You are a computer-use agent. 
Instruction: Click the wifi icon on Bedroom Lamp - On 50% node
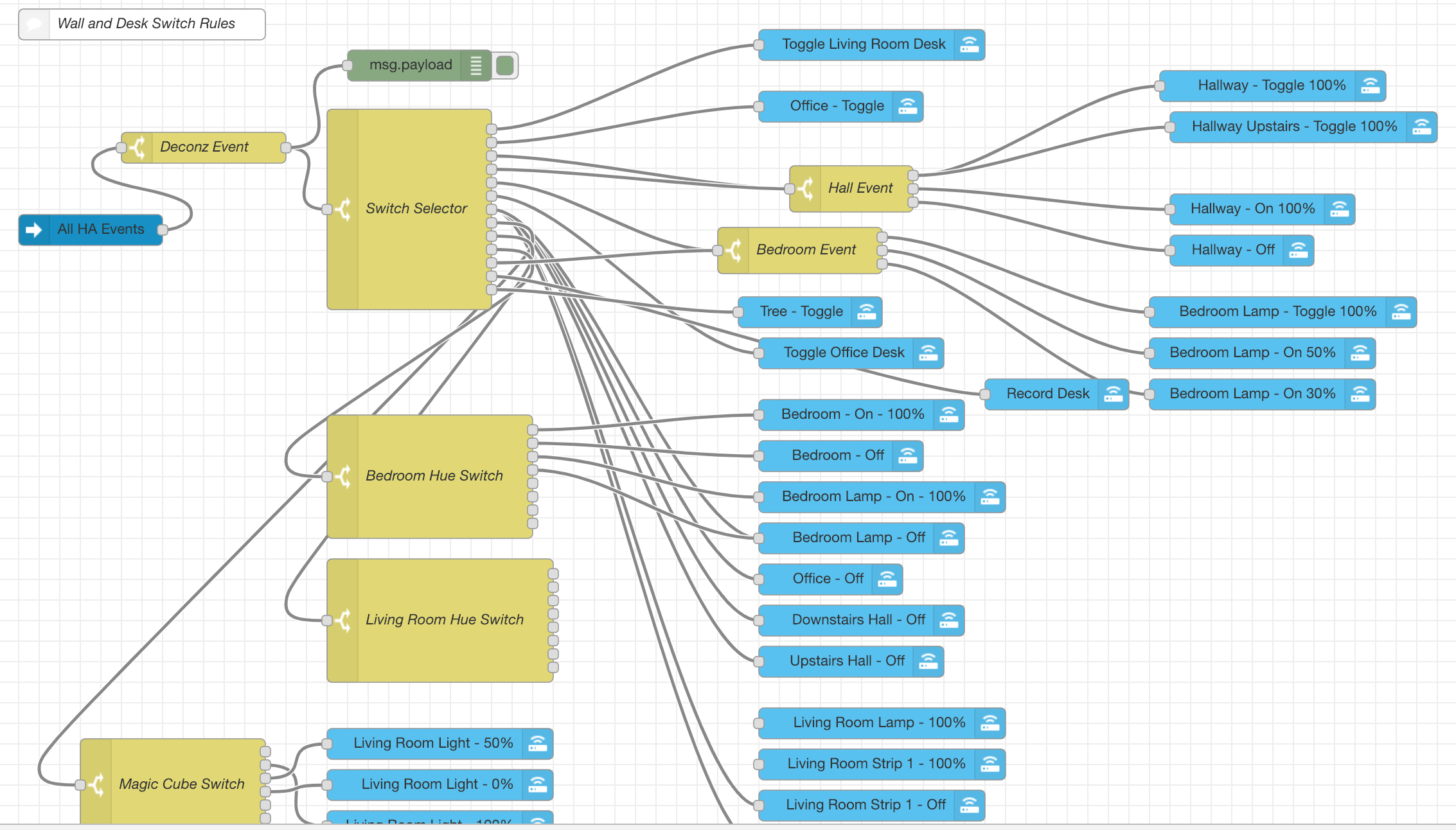click(1361, 353)
